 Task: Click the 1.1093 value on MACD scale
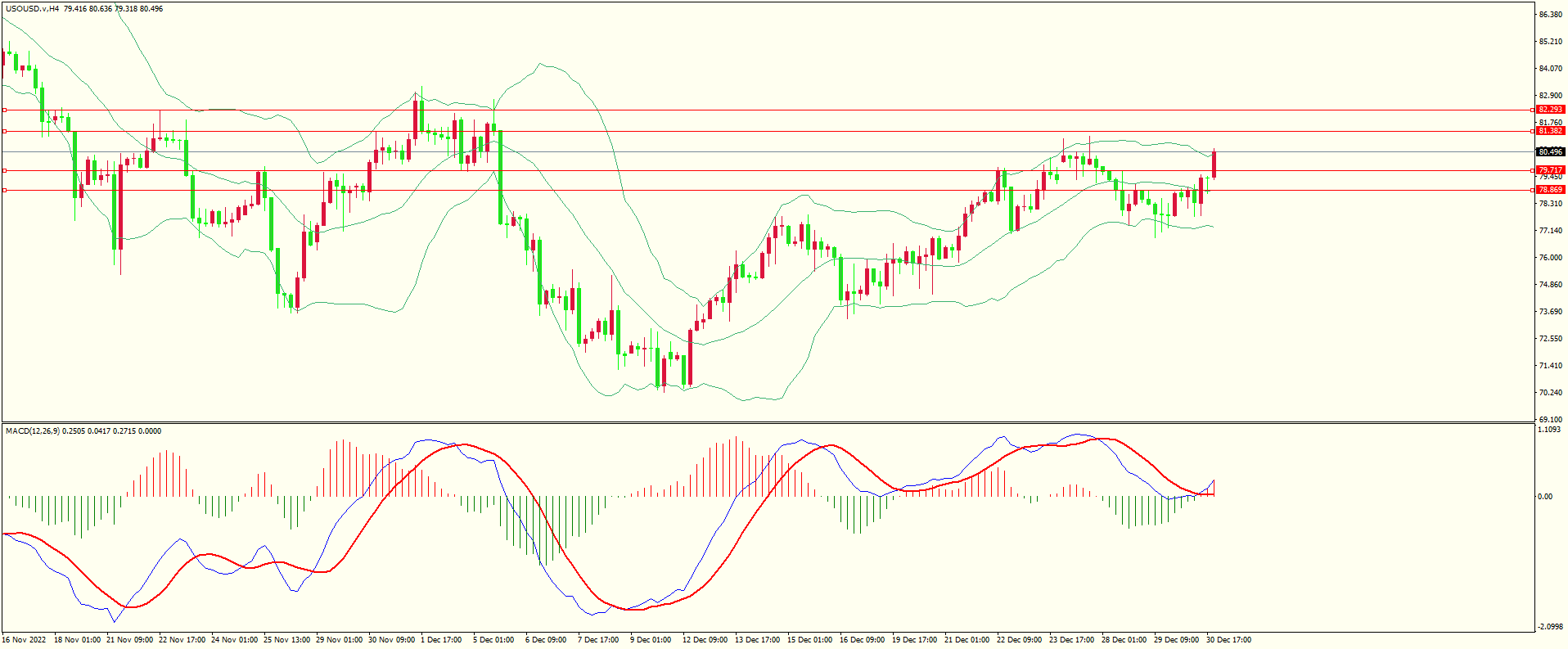1549,430
